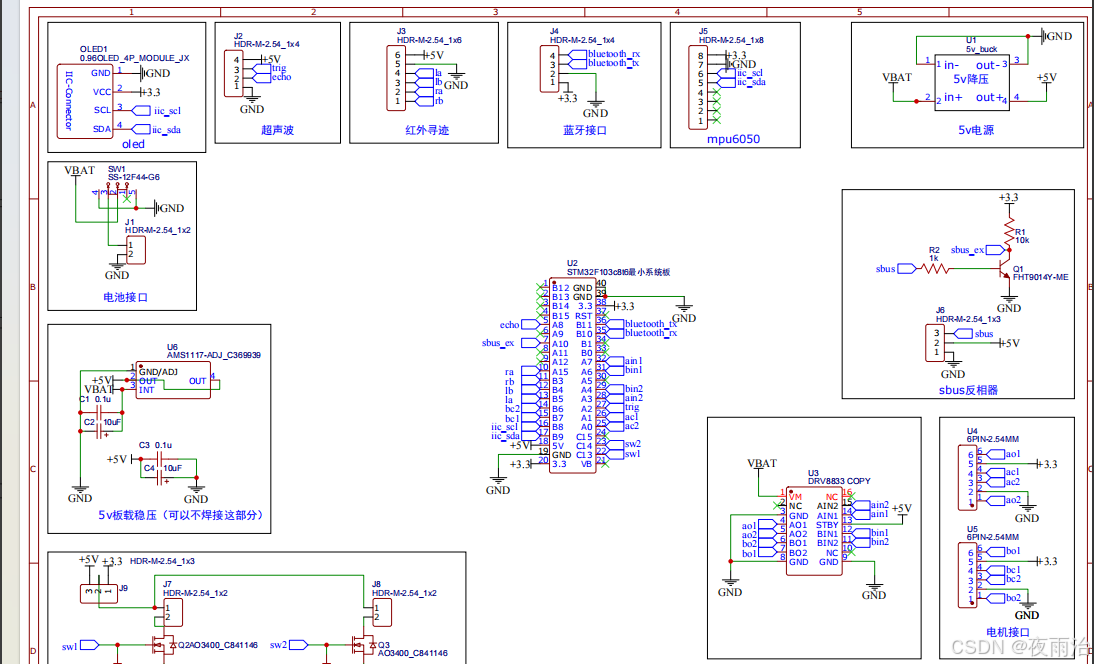
Task: Click the 'STM32F103c8t6最小系统板' label
Action: point(618,273)
